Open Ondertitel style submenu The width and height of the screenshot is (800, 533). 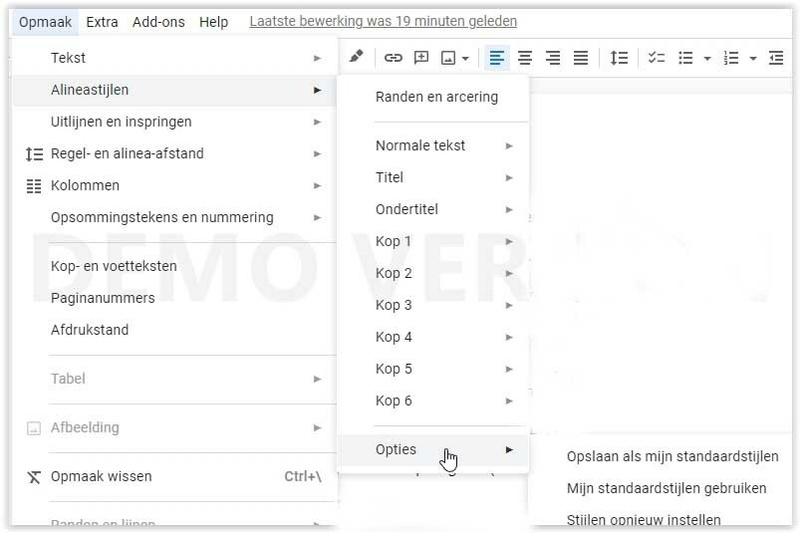click(434, 210)
